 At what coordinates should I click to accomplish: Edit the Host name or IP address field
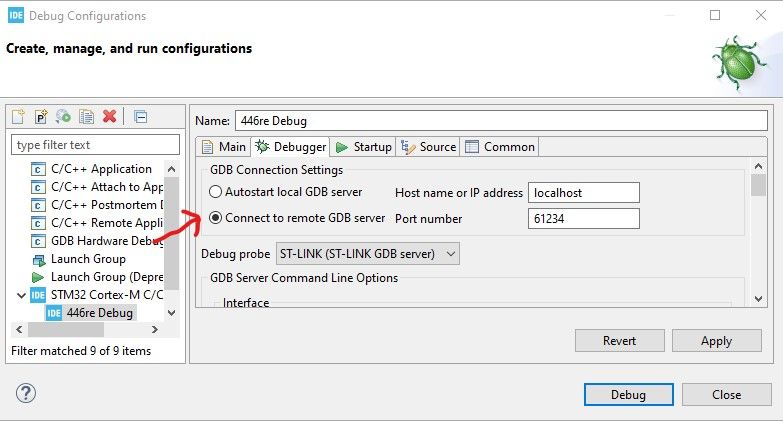(584, 193)
